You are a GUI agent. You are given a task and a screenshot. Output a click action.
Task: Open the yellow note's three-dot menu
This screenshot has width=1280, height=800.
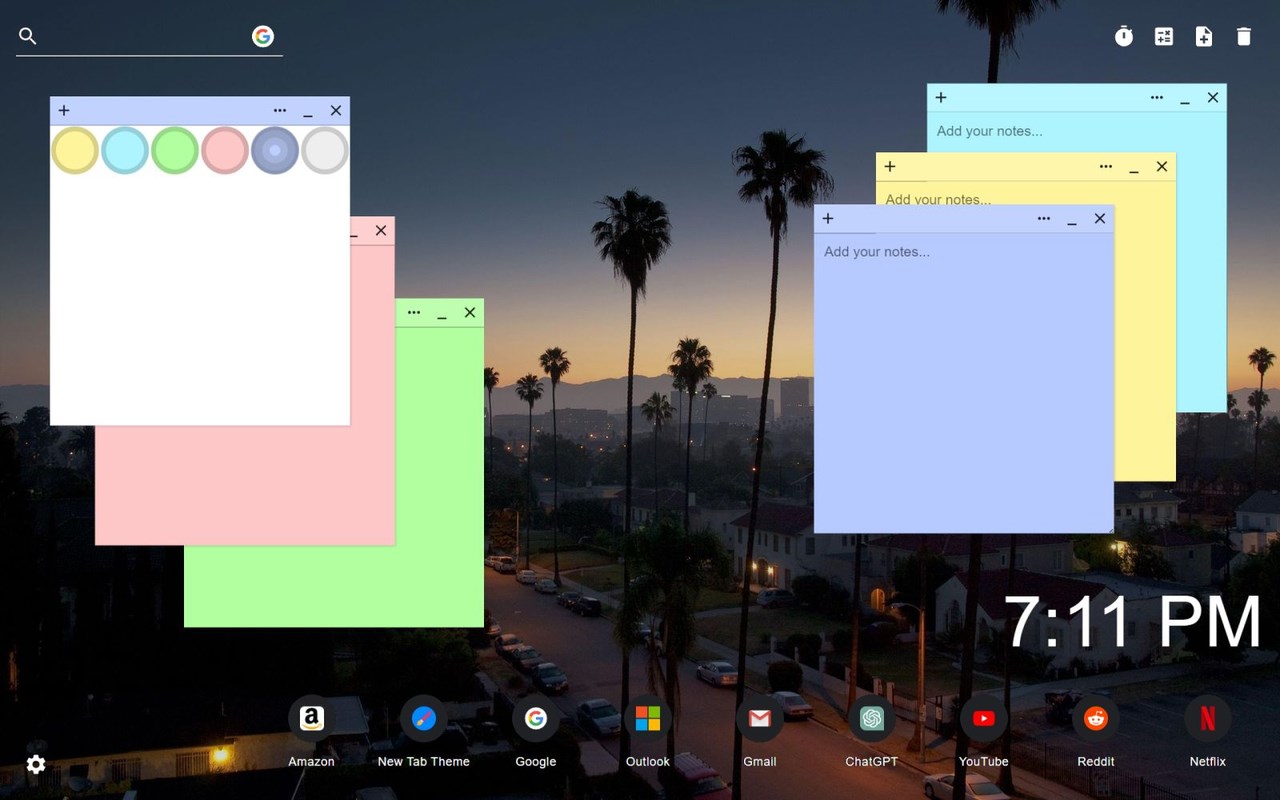(x=1106, y=167)
